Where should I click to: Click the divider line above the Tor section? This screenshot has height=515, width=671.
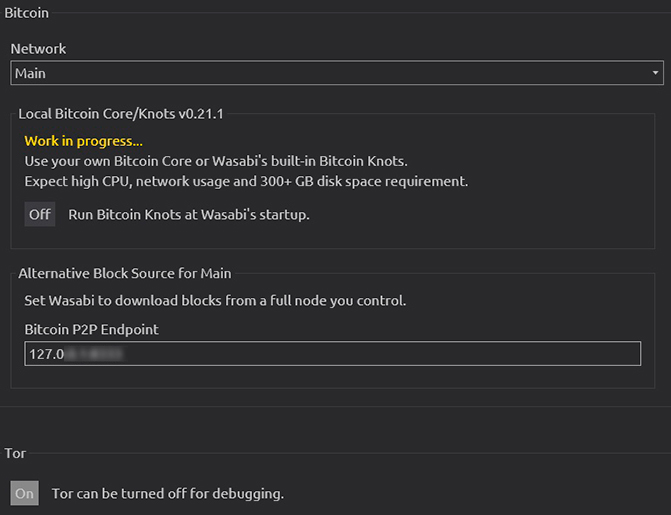point(335,407)
